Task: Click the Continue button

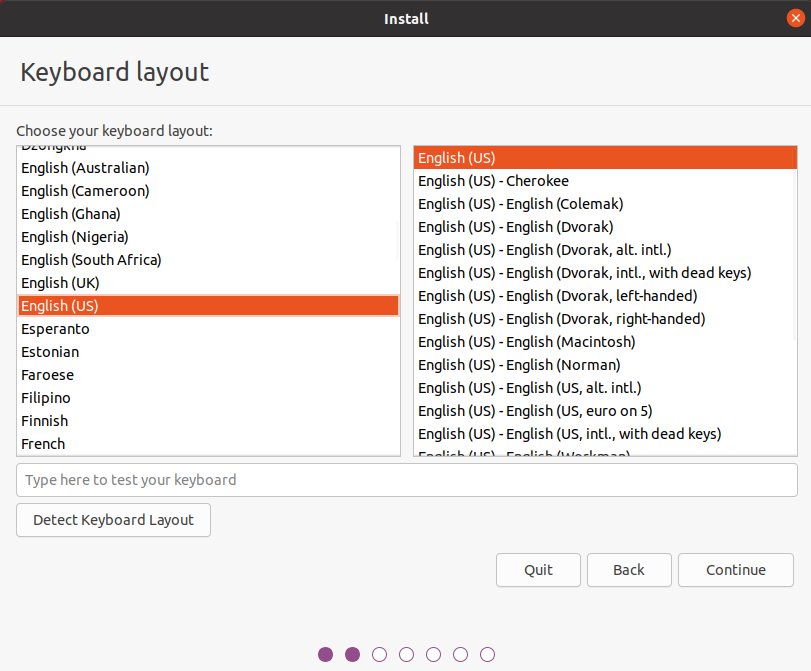Action: point(735,570)
